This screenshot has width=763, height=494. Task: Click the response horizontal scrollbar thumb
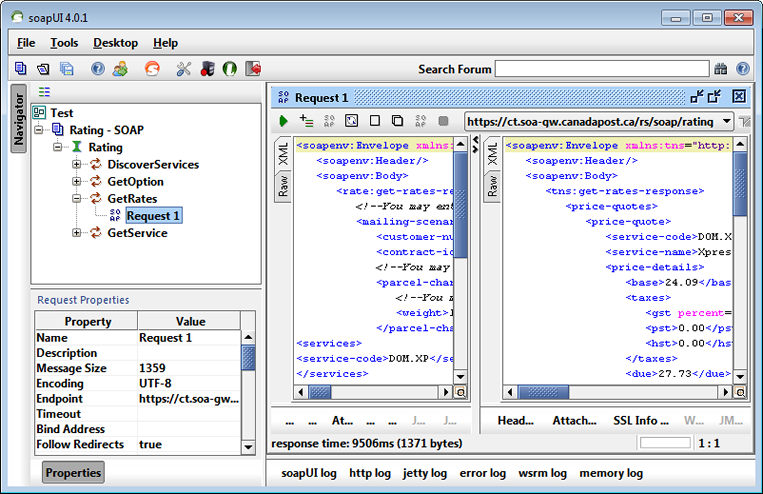tap(543, 392)
